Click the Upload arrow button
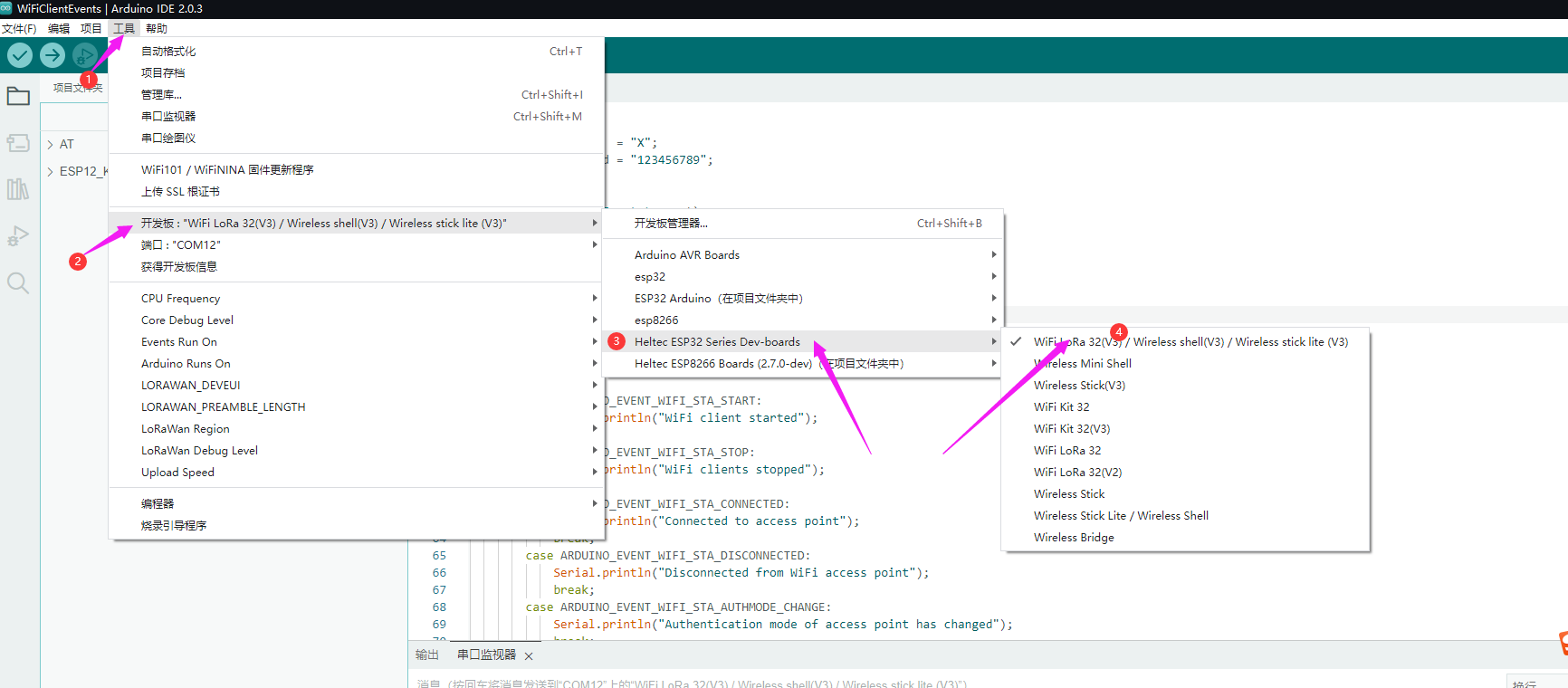 click(x=53, y=55)
